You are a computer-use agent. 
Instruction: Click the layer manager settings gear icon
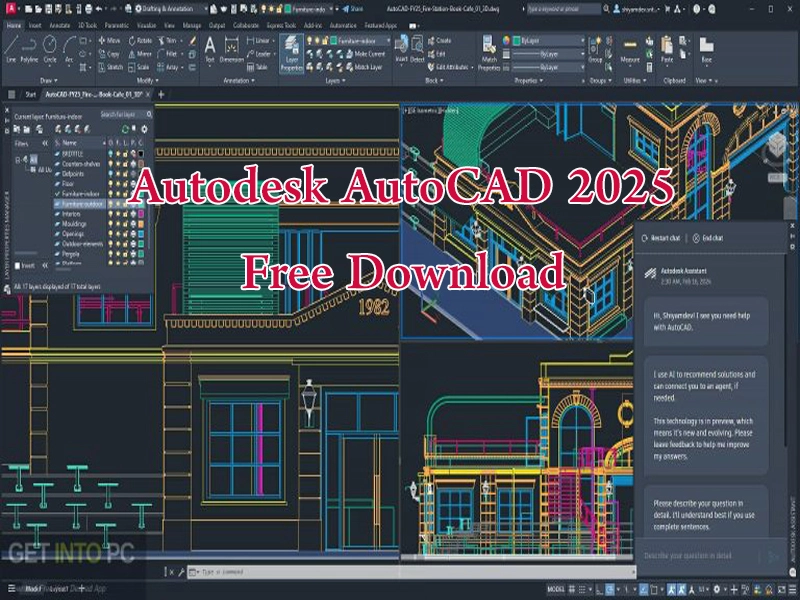tap(144, 129)
